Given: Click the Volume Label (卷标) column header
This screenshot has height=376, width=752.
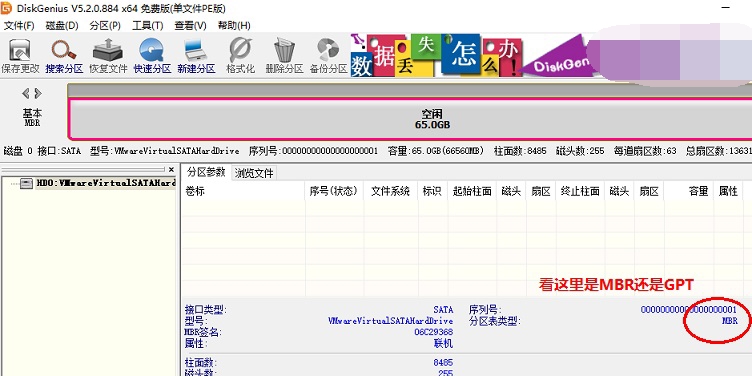Looking at the screenshot, I should pos(244,191).
